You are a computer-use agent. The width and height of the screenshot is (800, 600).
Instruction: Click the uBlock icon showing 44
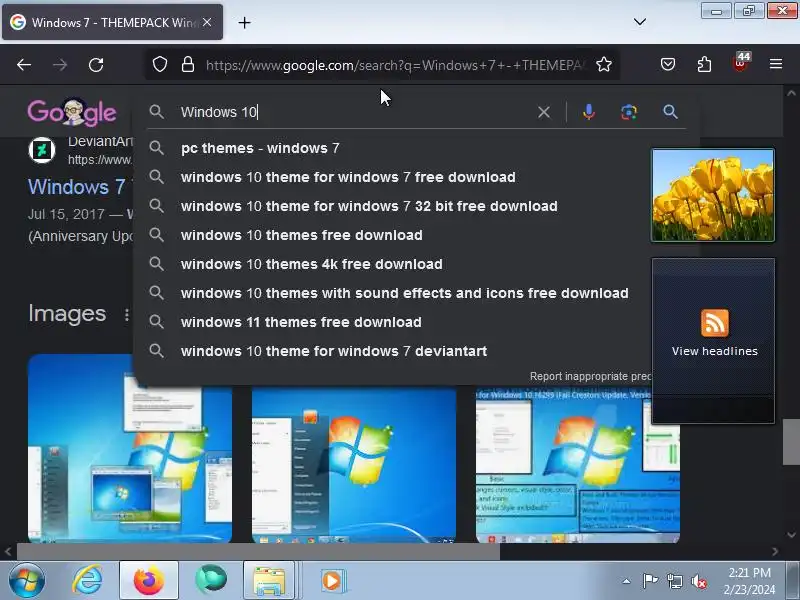tap(740, 63)
